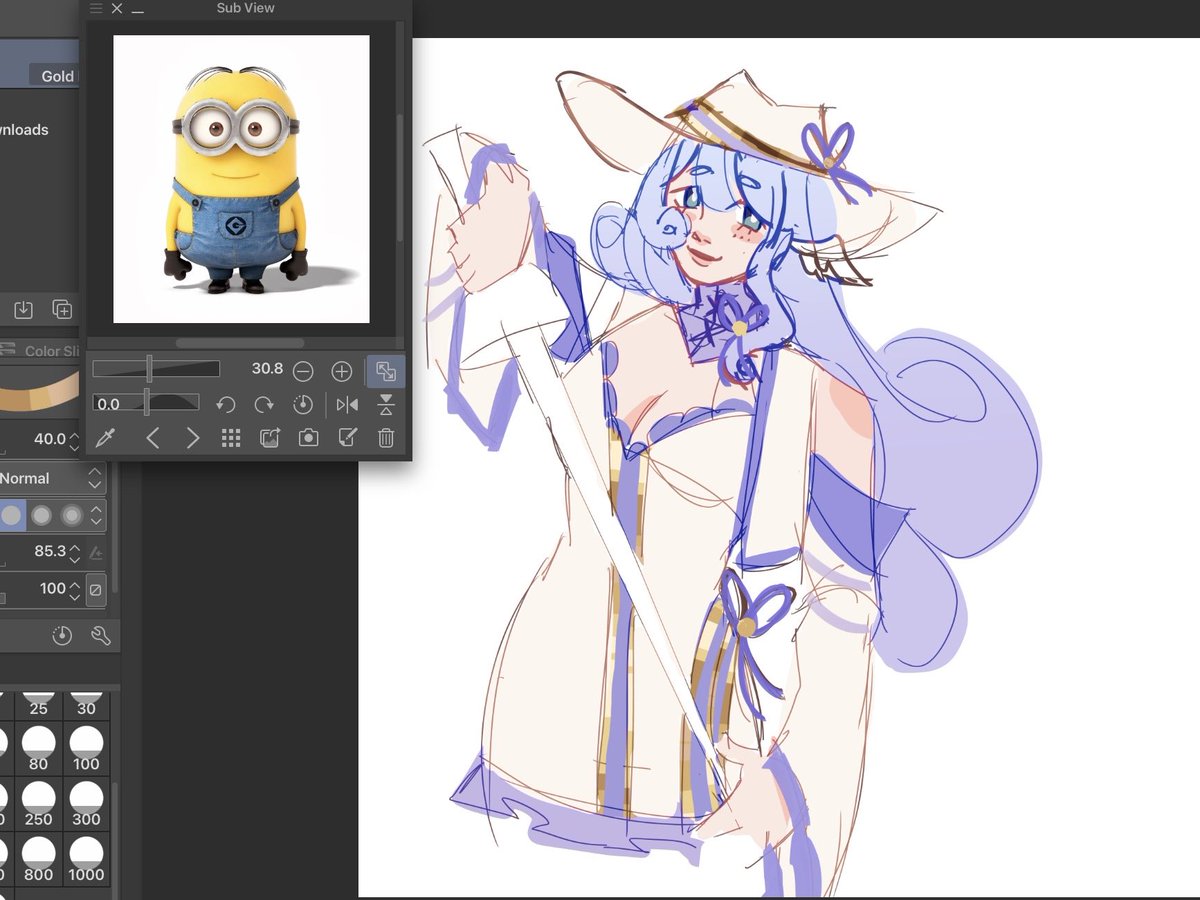Reset tool properties to initial settings
Viewport: 1200px width, 900px height.
pyautogui.click(x=62, y=636)
